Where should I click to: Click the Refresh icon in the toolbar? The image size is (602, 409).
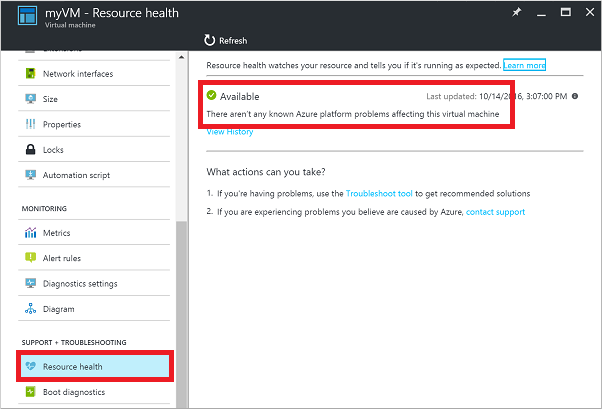209,40
